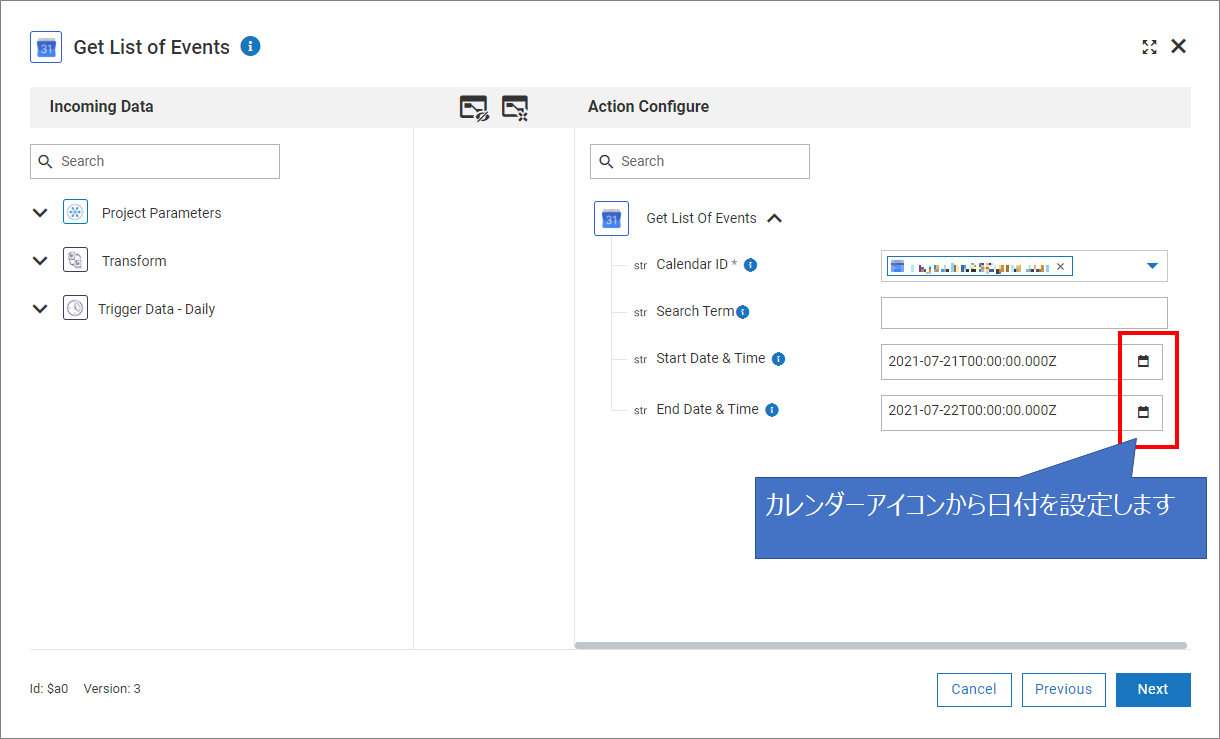Remove the selected Calendar ID value
The width and height of the screenshot is (1220, 739).
click(x=1061, y=266)
